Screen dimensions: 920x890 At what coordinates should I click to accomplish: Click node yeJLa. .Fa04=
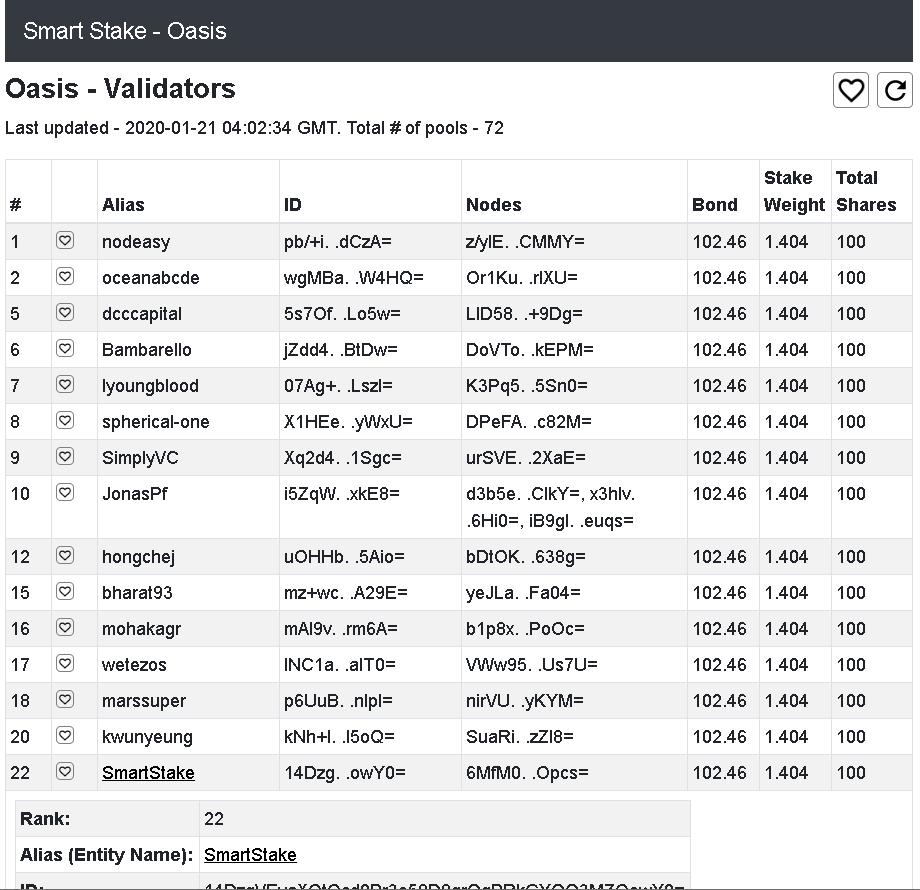click(523, 593)
